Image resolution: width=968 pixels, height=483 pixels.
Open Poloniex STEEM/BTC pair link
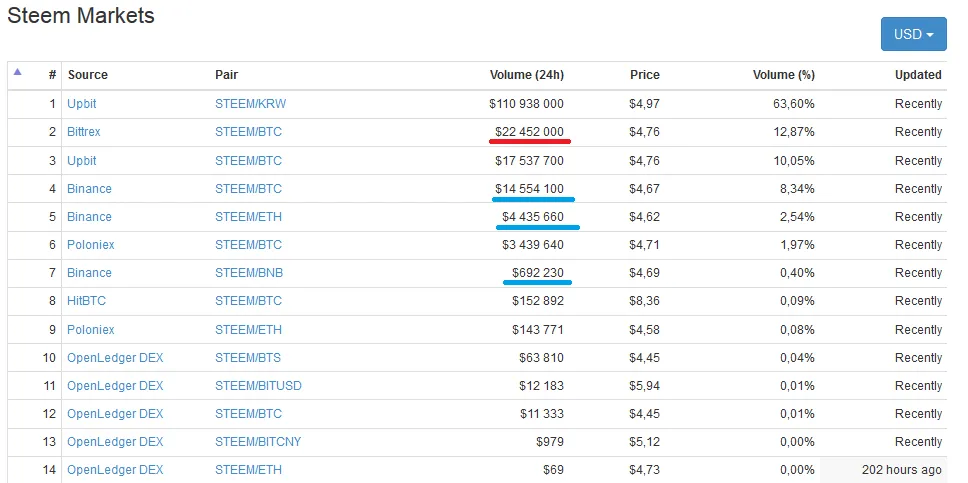pyautogui.click(x=248, y=245)
